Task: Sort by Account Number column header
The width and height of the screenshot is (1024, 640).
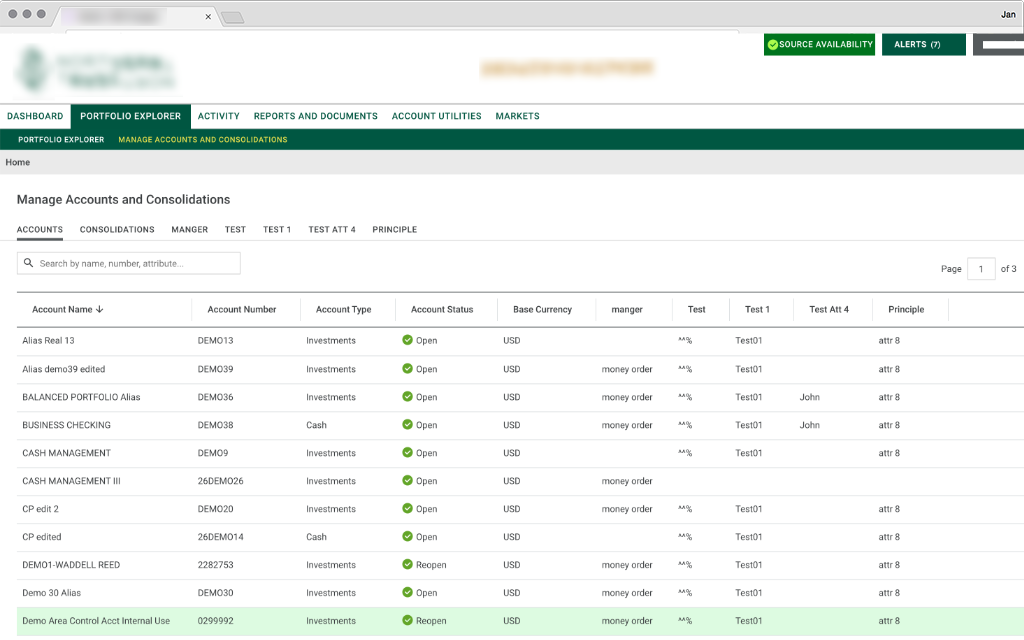Action: (242, 310)
